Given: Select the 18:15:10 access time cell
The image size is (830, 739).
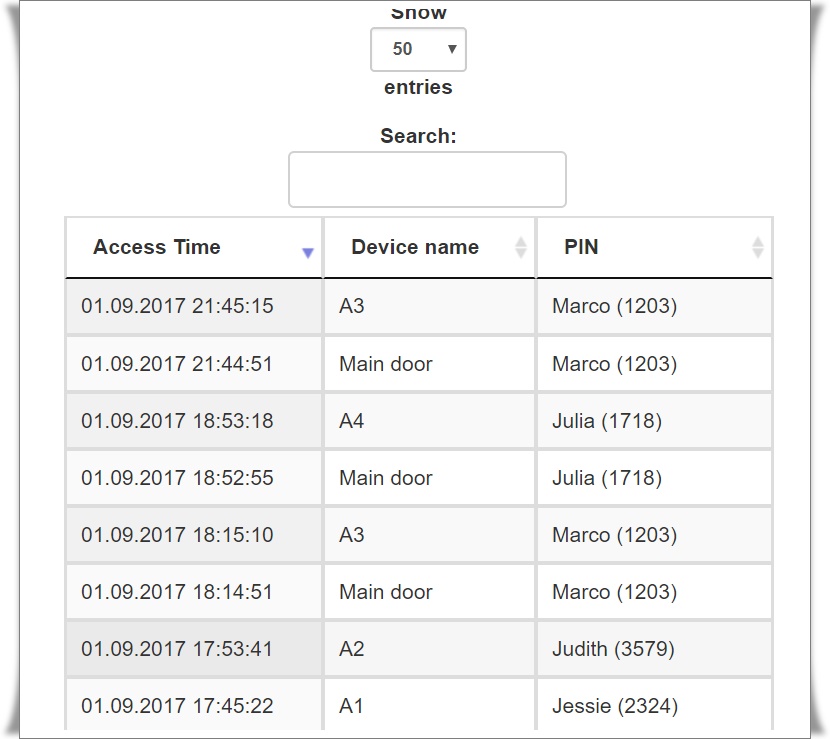Looking at the screenshot, I should tap(177, 535).
